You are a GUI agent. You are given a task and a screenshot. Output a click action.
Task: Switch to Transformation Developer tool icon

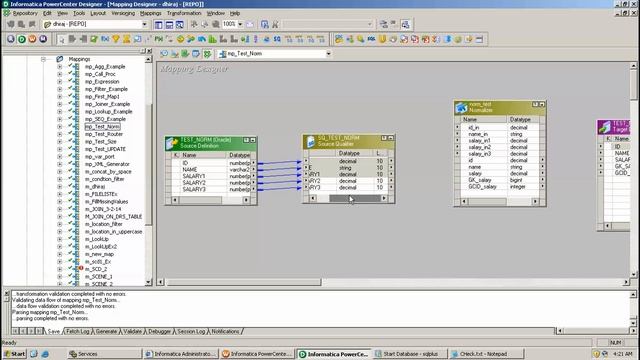tap(185, 53)
